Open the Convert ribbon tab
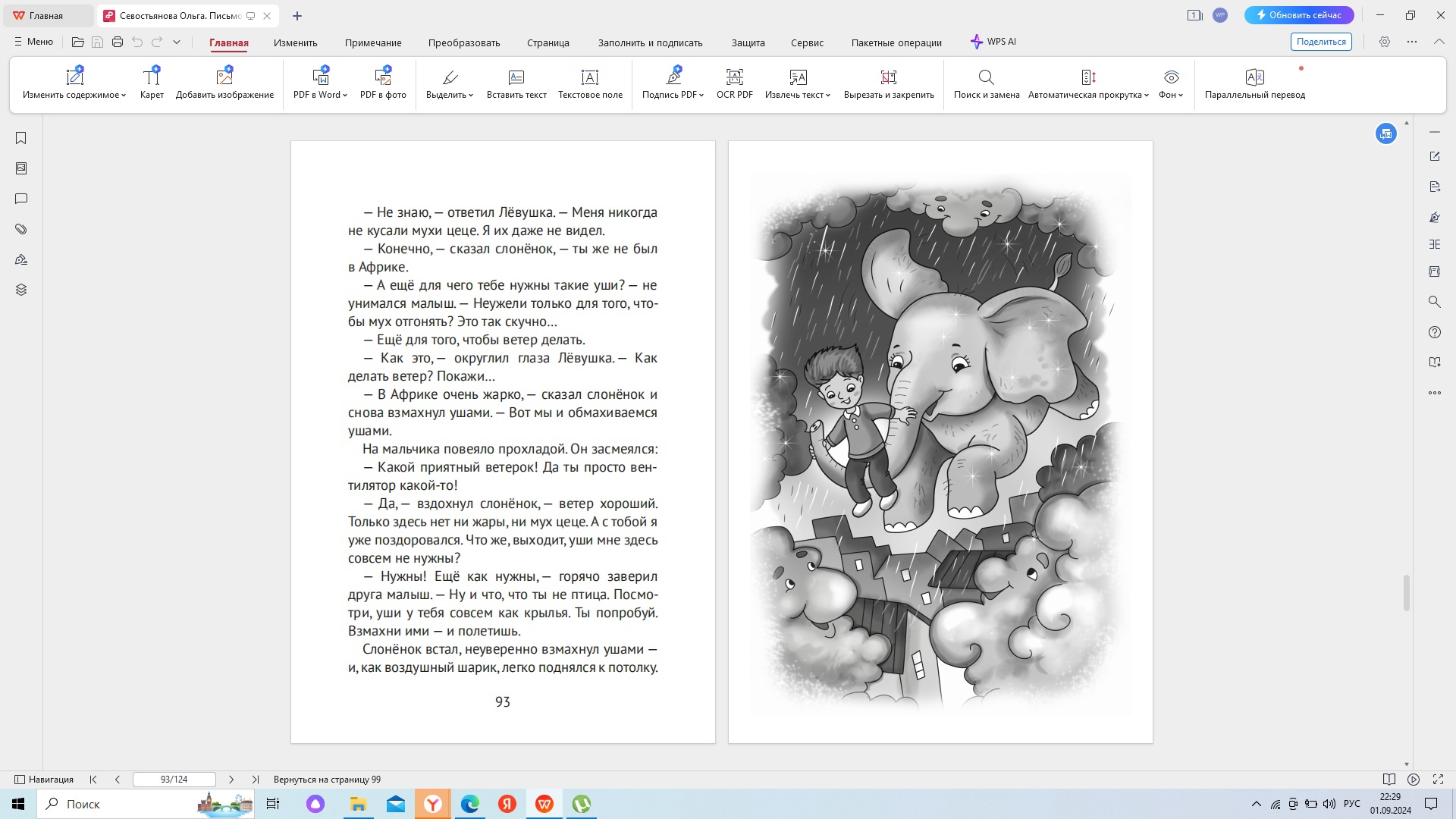This screenshot has width=1456, height=819. (464, 42)
